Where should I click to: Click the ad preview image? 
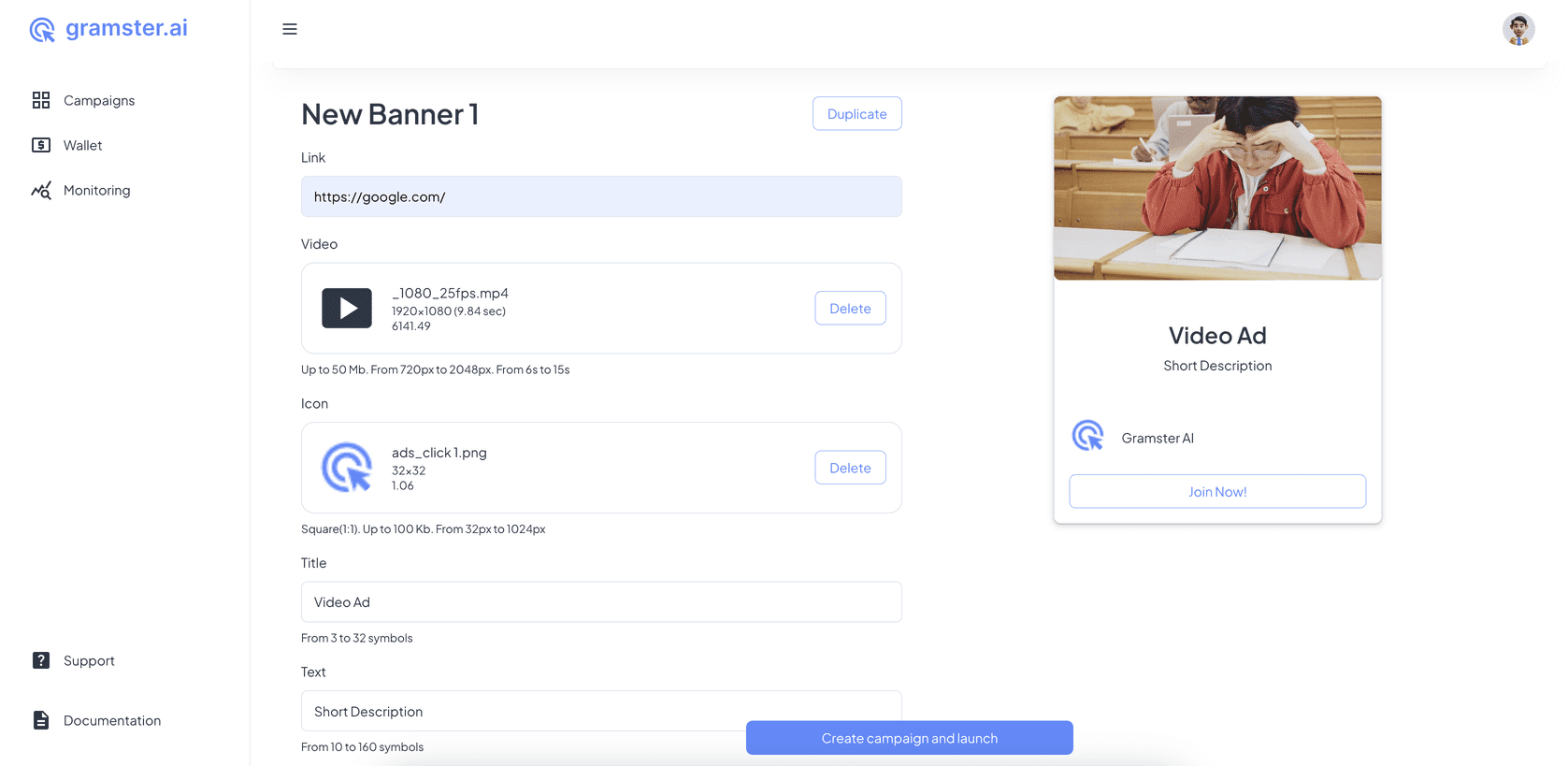[1217, 188]
